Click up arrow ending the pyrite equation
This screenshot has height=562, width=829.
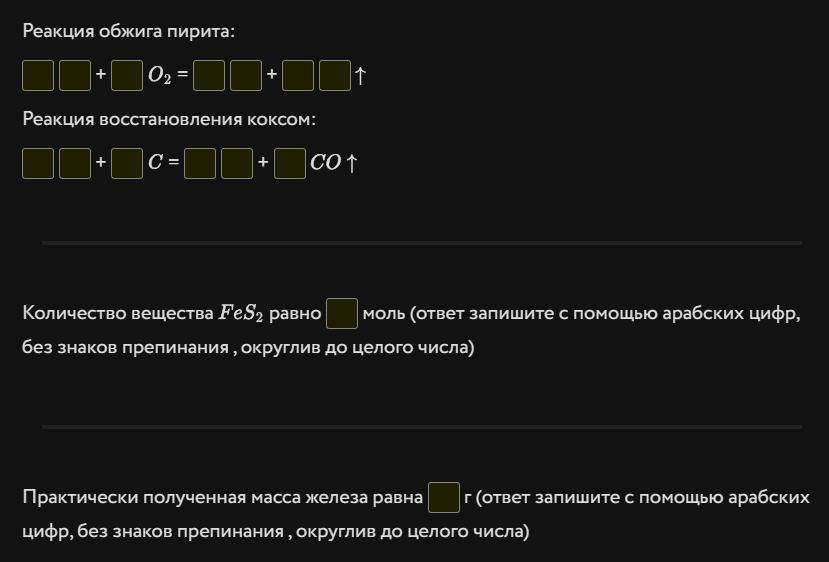tap(361, 76)
